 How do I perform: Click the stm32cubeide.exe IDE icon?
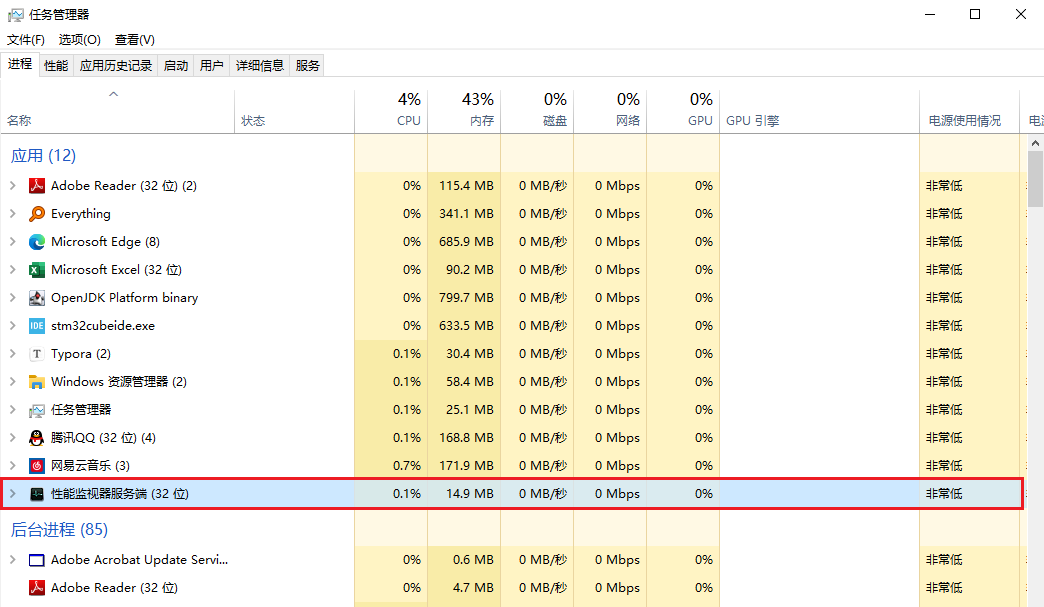click(x=37, y=325)
